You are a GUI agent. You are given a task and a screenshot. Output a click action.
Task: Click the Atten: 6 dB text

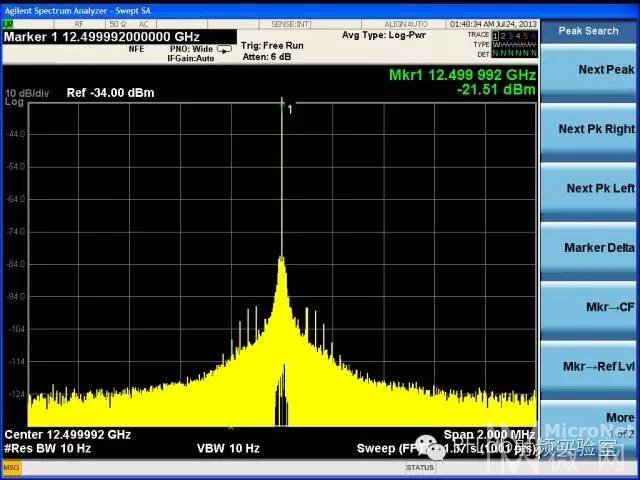click(267, 57)
